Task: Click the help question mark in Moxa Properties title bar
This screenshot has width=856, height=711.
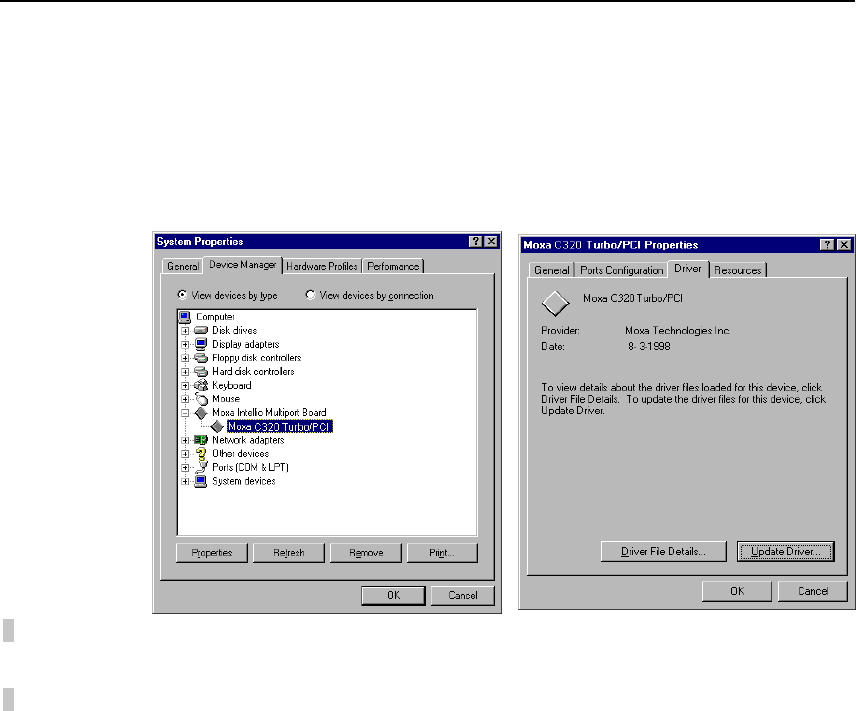Action: [827, 245]
